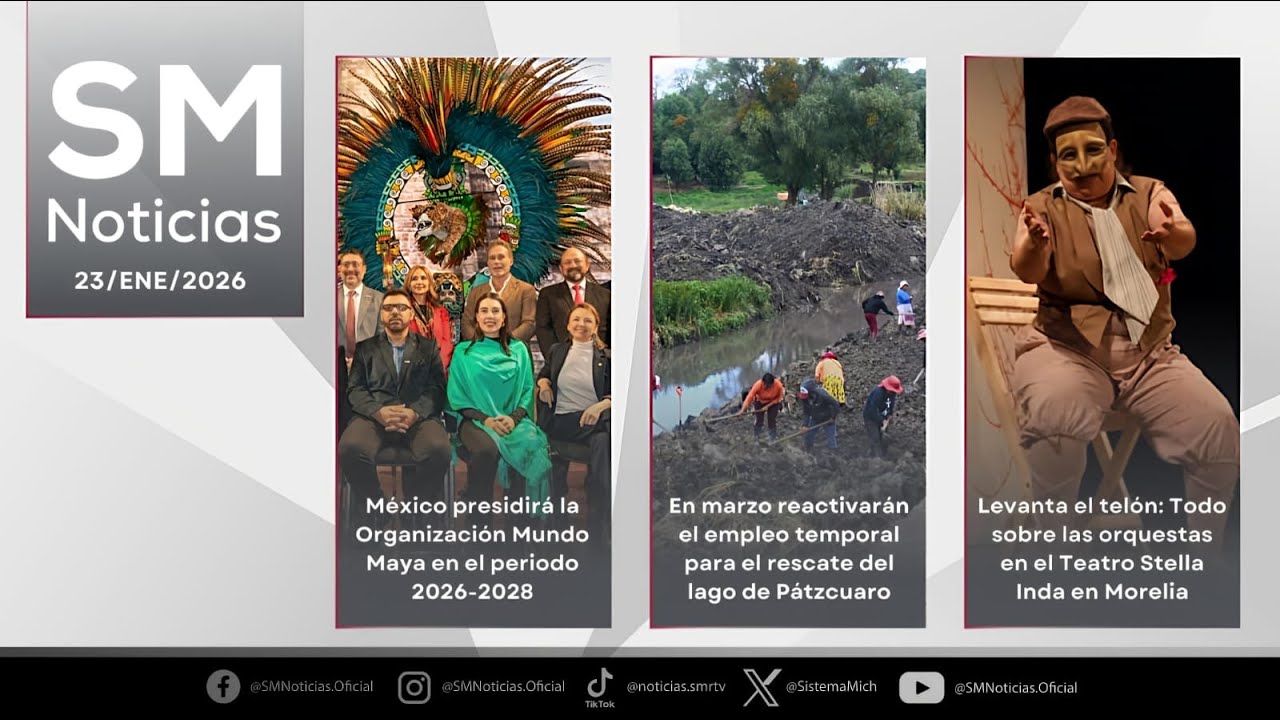Click headline "En marzo reactivarán el empleo temporal"
1280x720 pixels.
(x=788, y=548)
